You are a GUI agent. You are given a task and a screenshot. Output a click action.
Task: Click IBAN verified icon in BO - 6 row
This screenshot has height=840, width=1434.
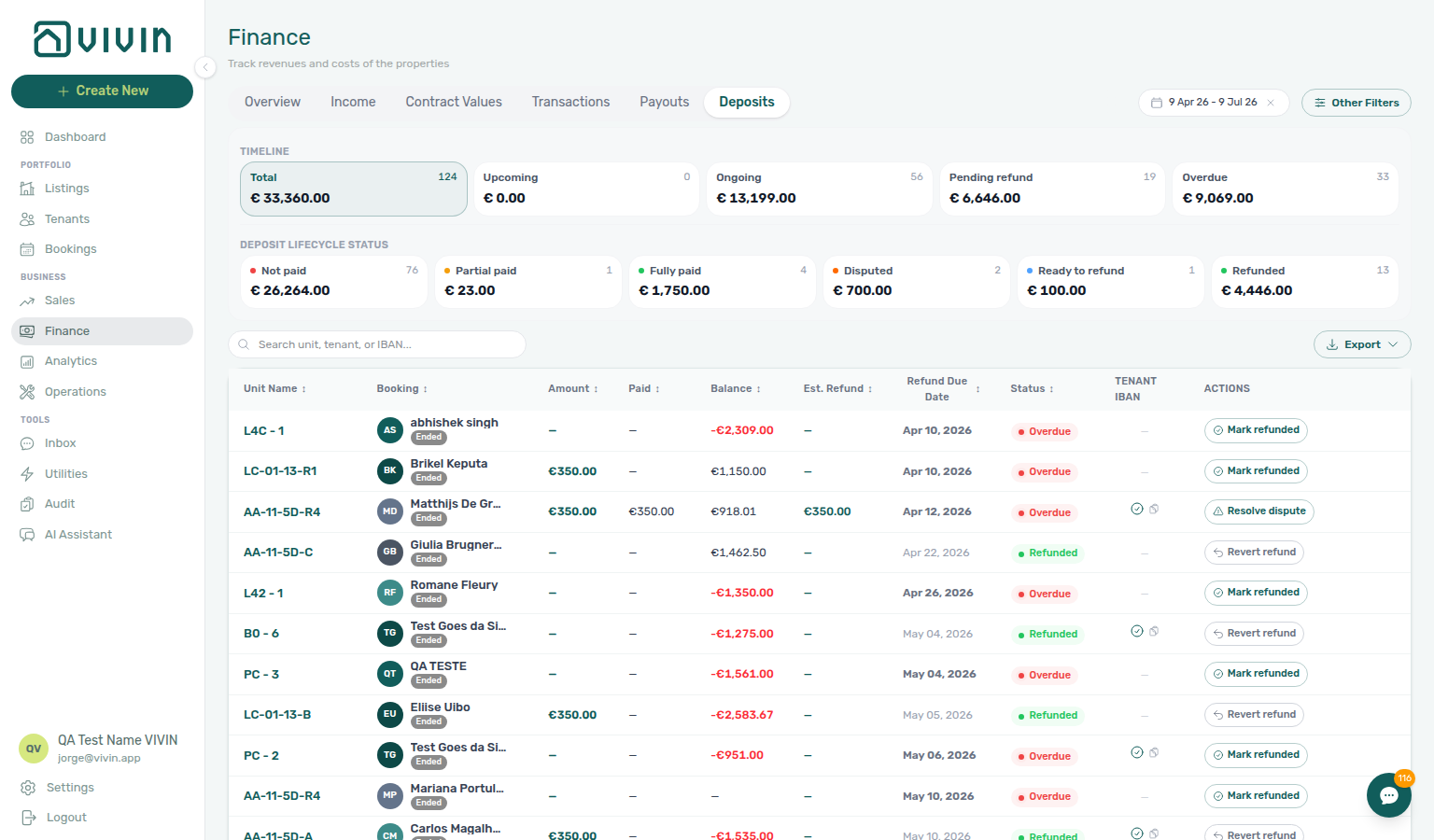1137,631
